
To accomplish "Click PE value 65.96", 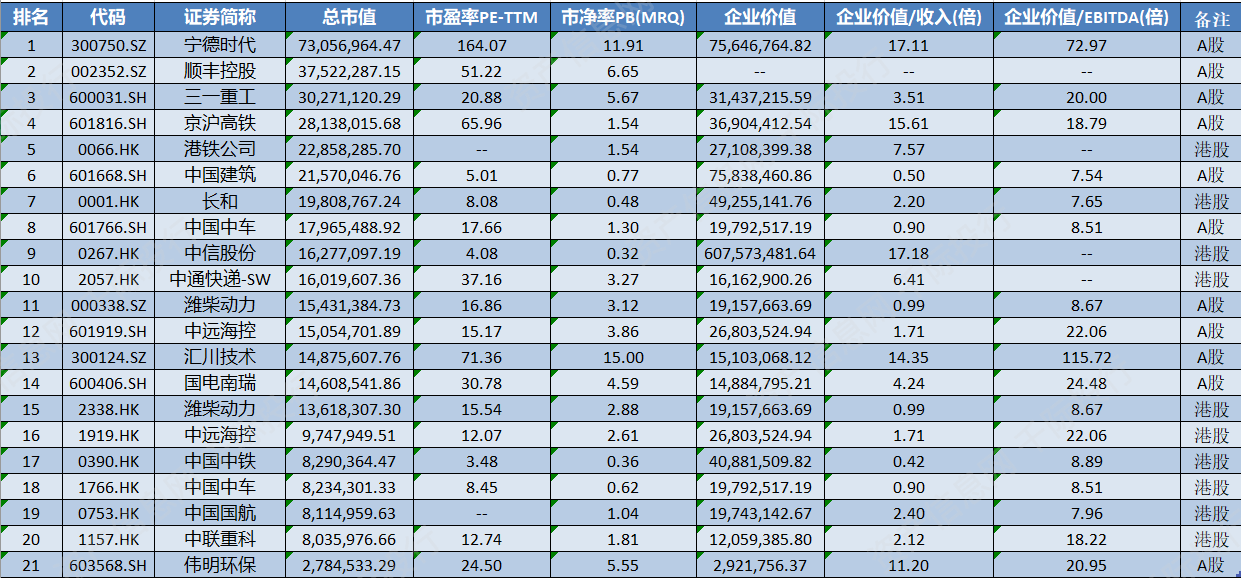I will (482, 123).
